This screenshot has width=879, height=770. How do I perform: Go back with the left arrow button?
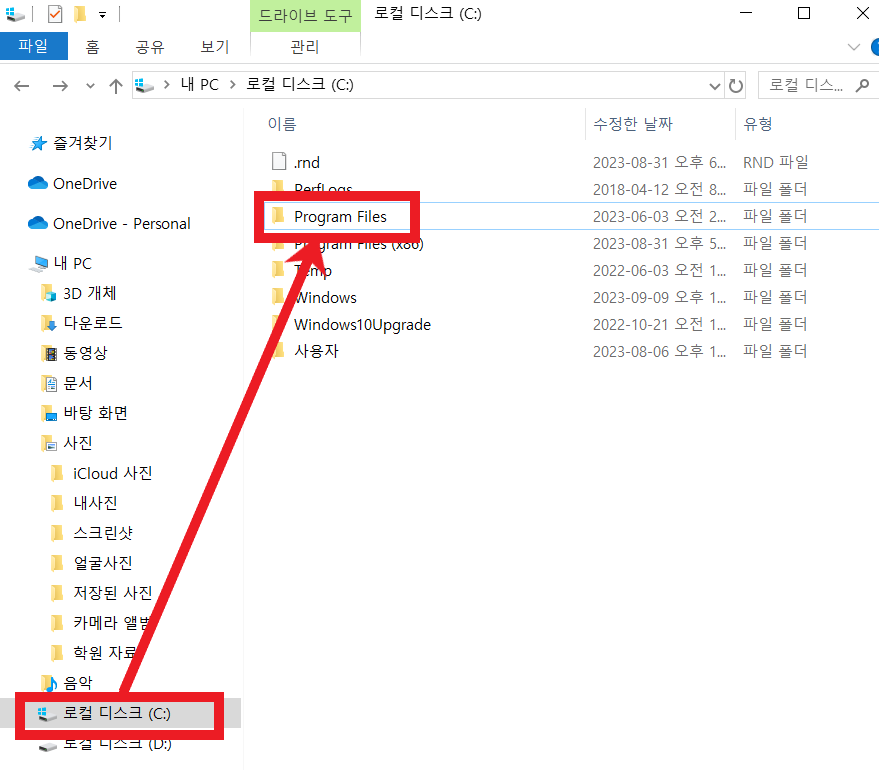[22, 86]
